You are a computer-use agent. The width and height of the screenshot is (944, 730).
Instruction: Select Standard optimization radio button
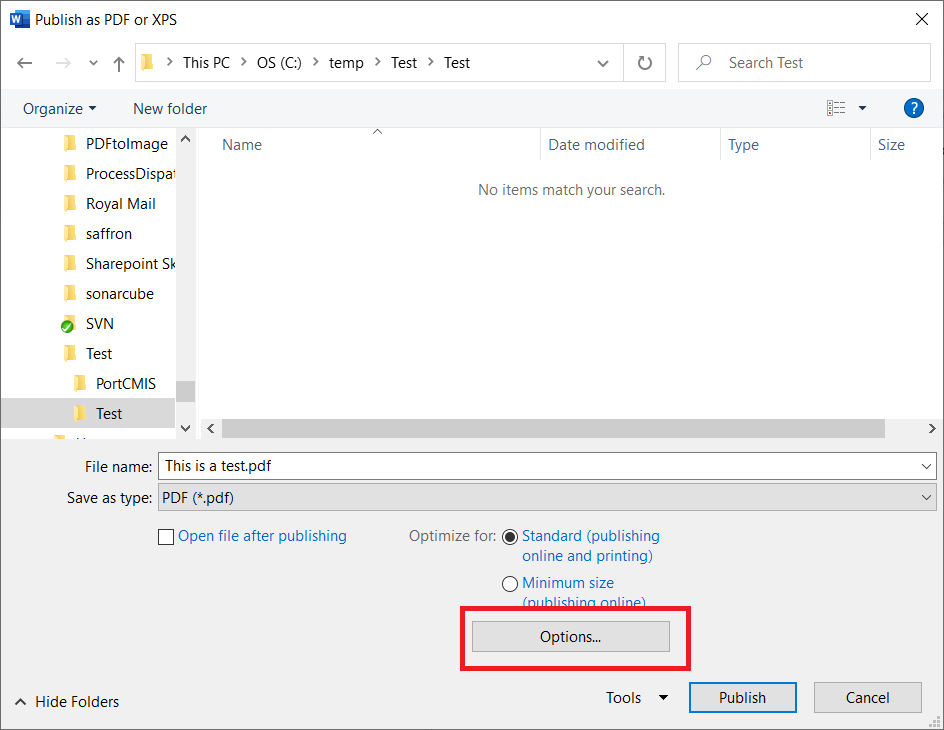pyautogui.click(x=510, y=537)
